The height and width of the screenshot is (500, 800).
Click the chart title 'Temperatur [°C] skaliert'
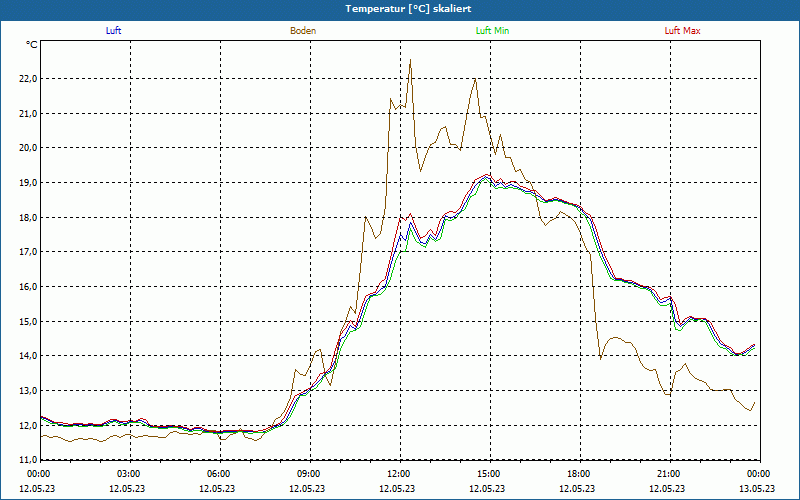pyautogui.click(x=408, y=9)
